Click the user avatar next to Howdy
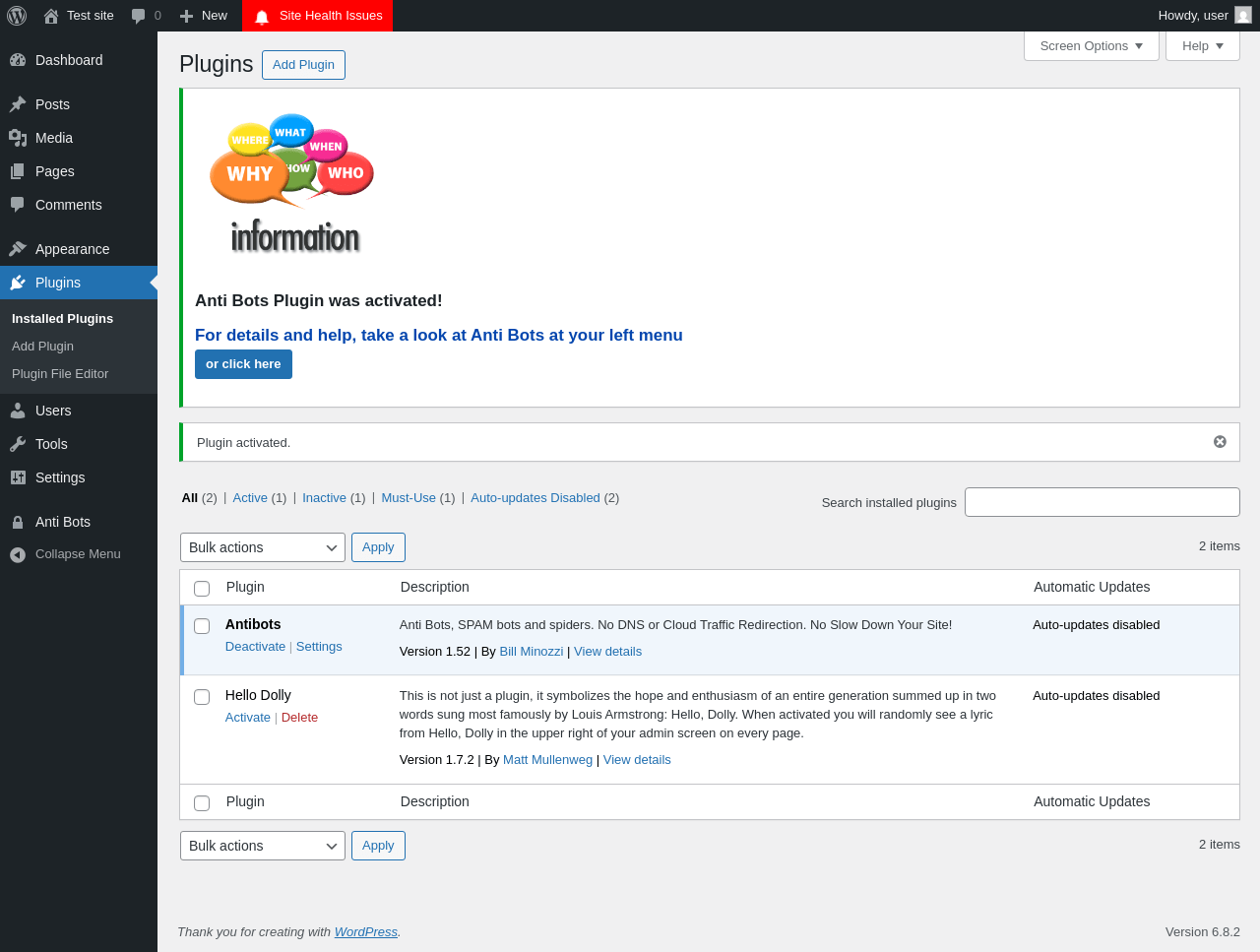 coord(1243,15)
